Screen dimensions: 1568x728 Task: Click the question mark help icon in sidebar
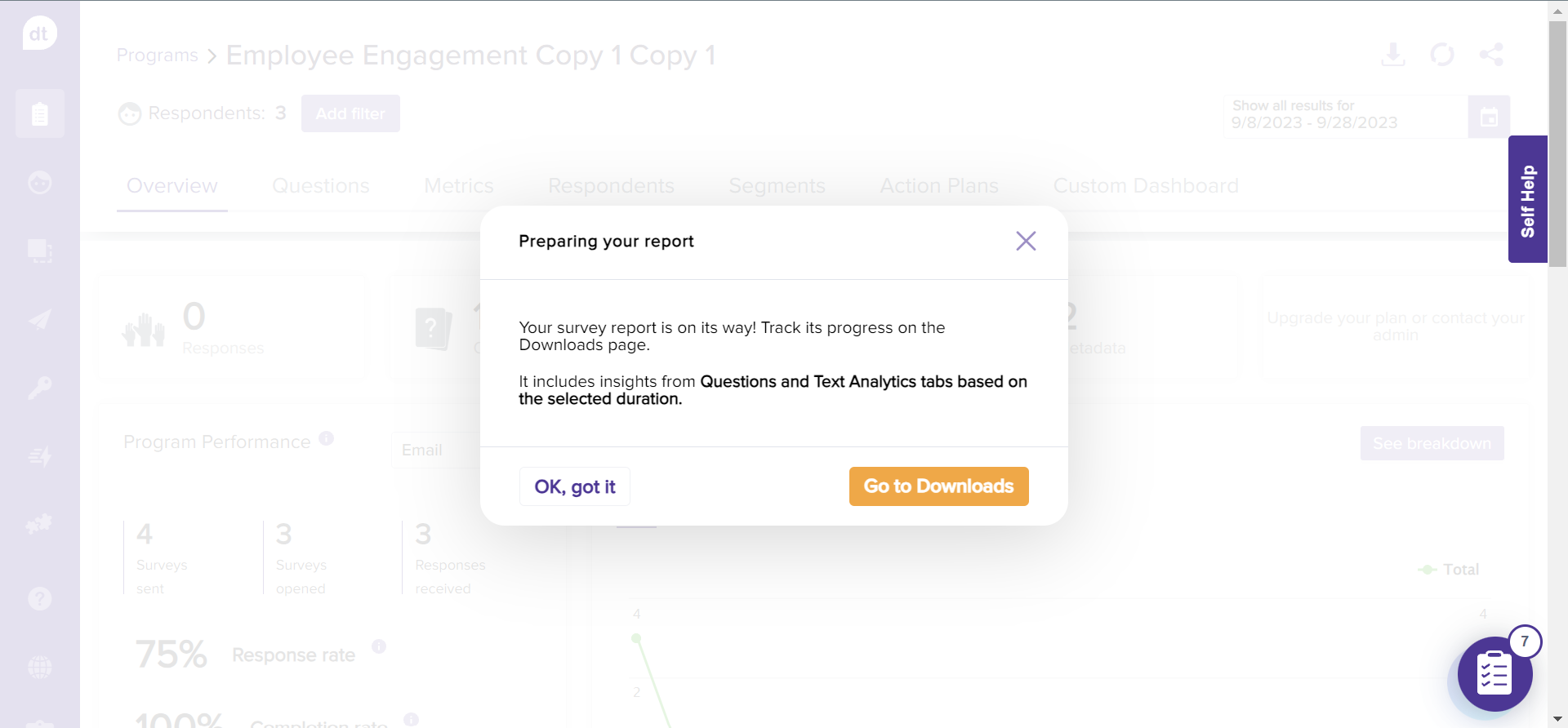(39, 599)
